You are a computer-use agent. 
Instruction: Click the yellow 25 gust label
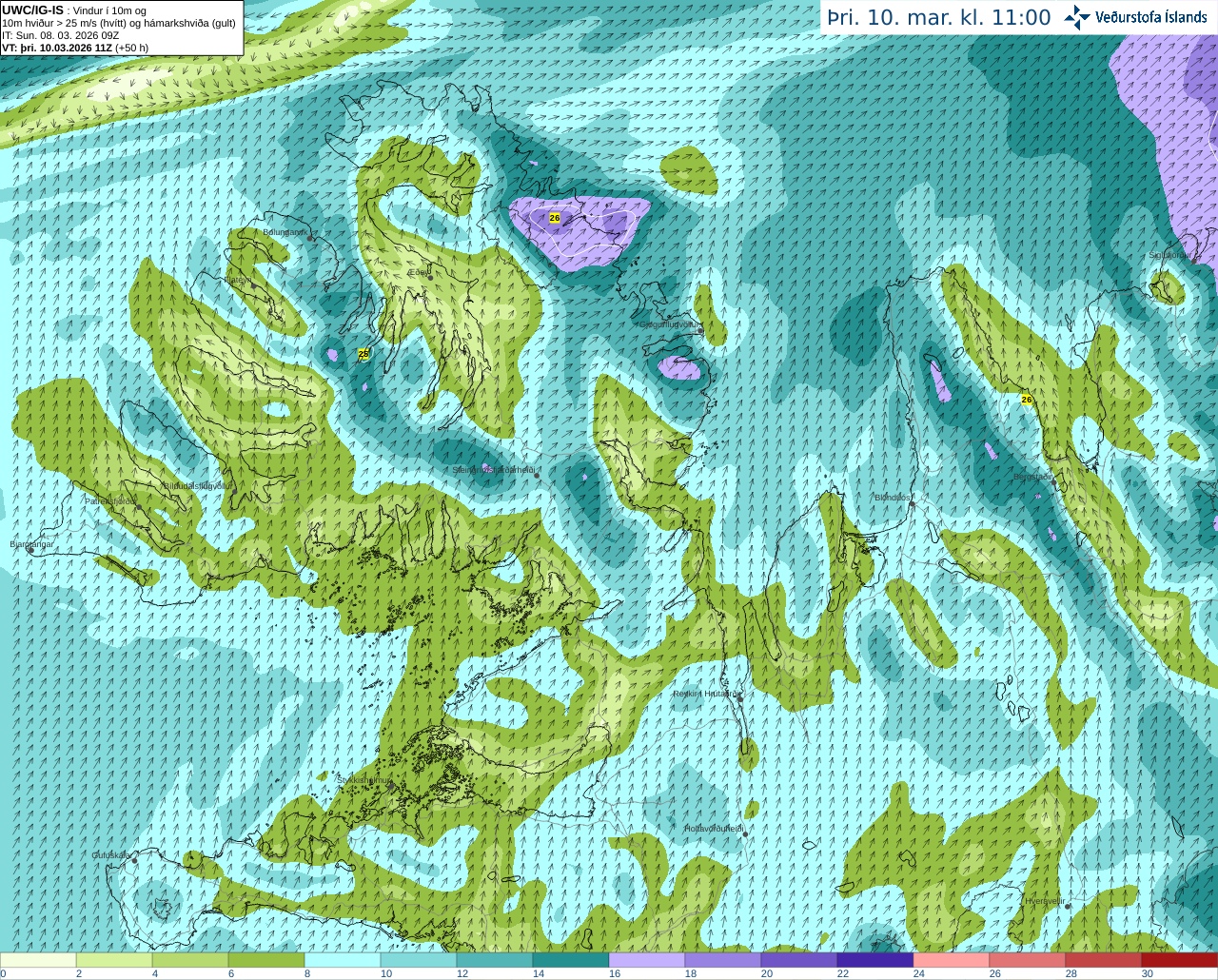coord(363,354)
